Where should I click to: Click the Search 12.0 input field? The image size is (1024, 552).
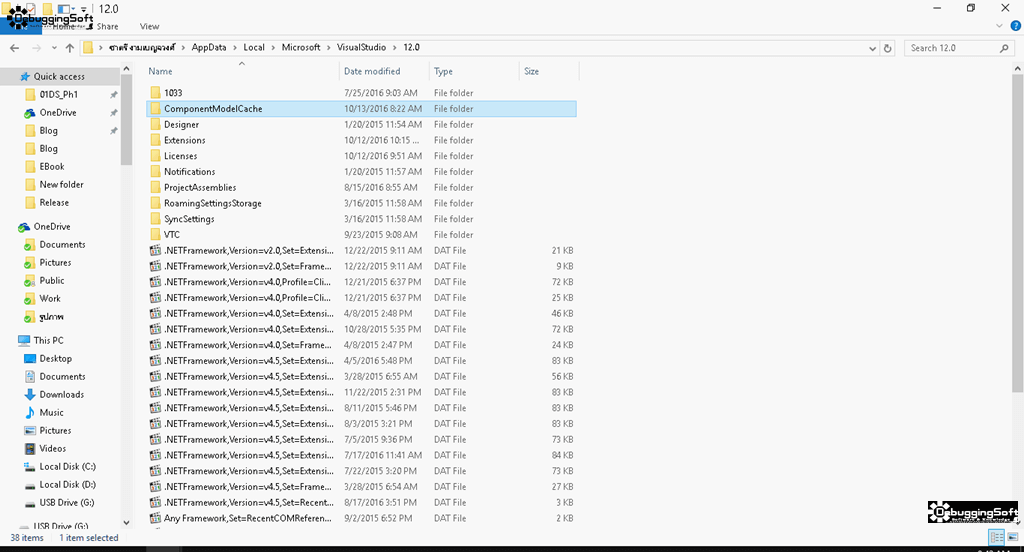pyautogui.click(x=953, y=48)
